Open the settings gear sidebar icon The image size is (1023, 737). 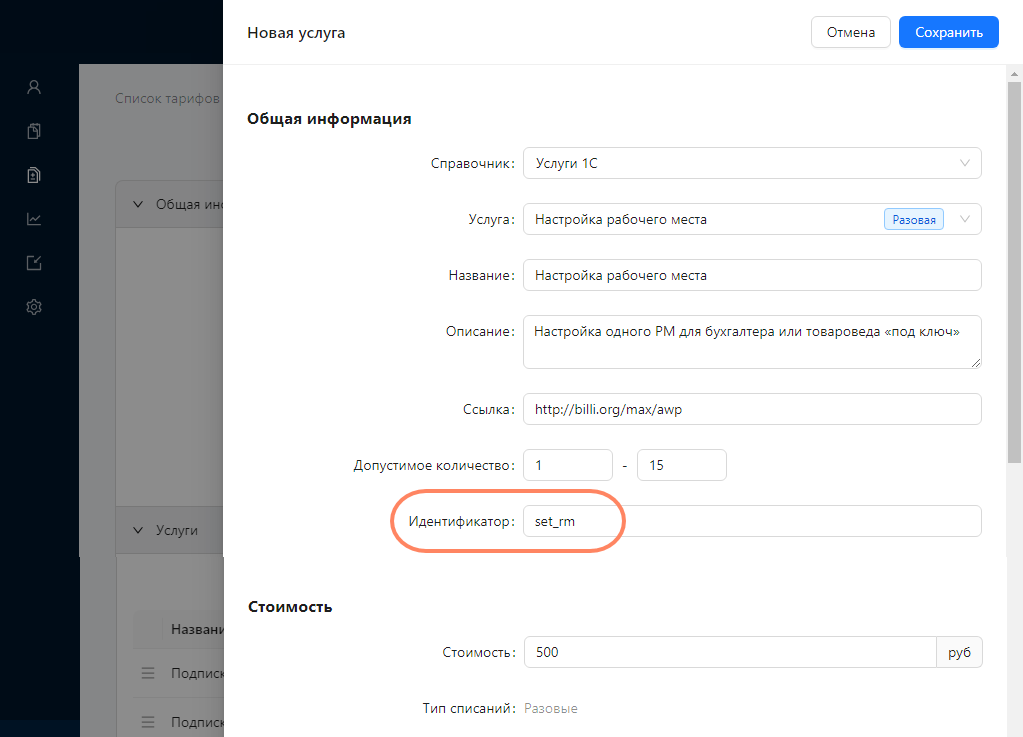pos(34,307)
